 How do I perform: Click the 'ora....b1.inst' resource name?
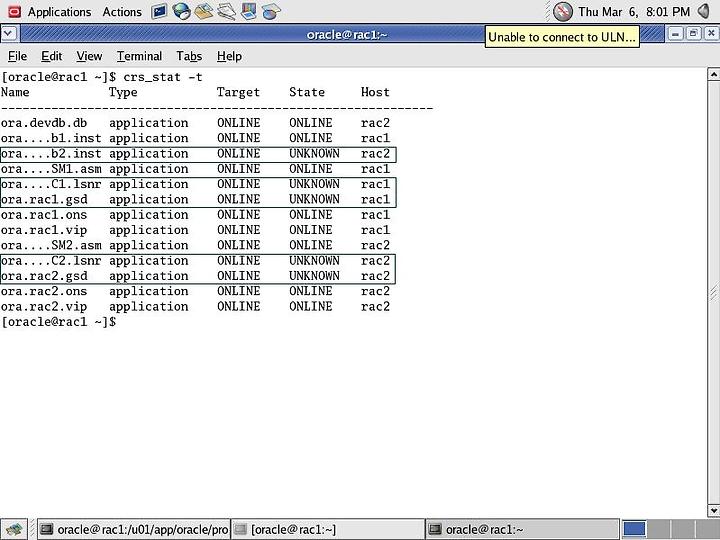[51, 138]
